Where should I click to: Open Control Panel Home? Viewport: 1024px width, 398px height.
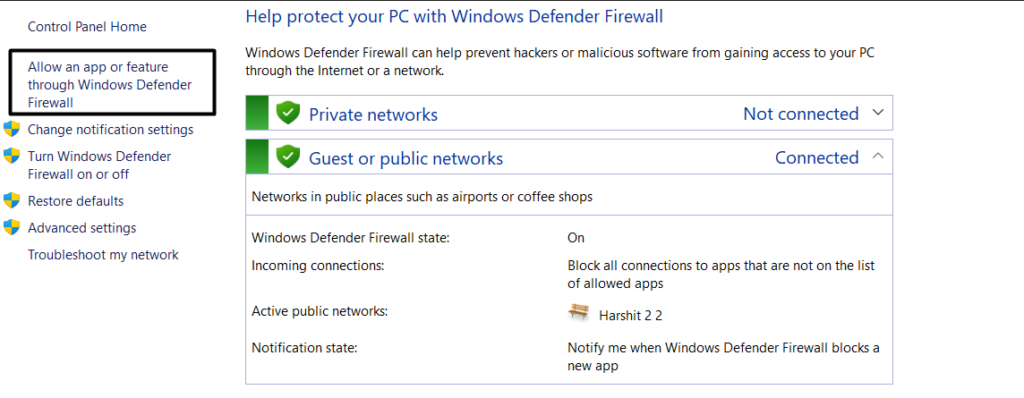(x=87, y=27)
